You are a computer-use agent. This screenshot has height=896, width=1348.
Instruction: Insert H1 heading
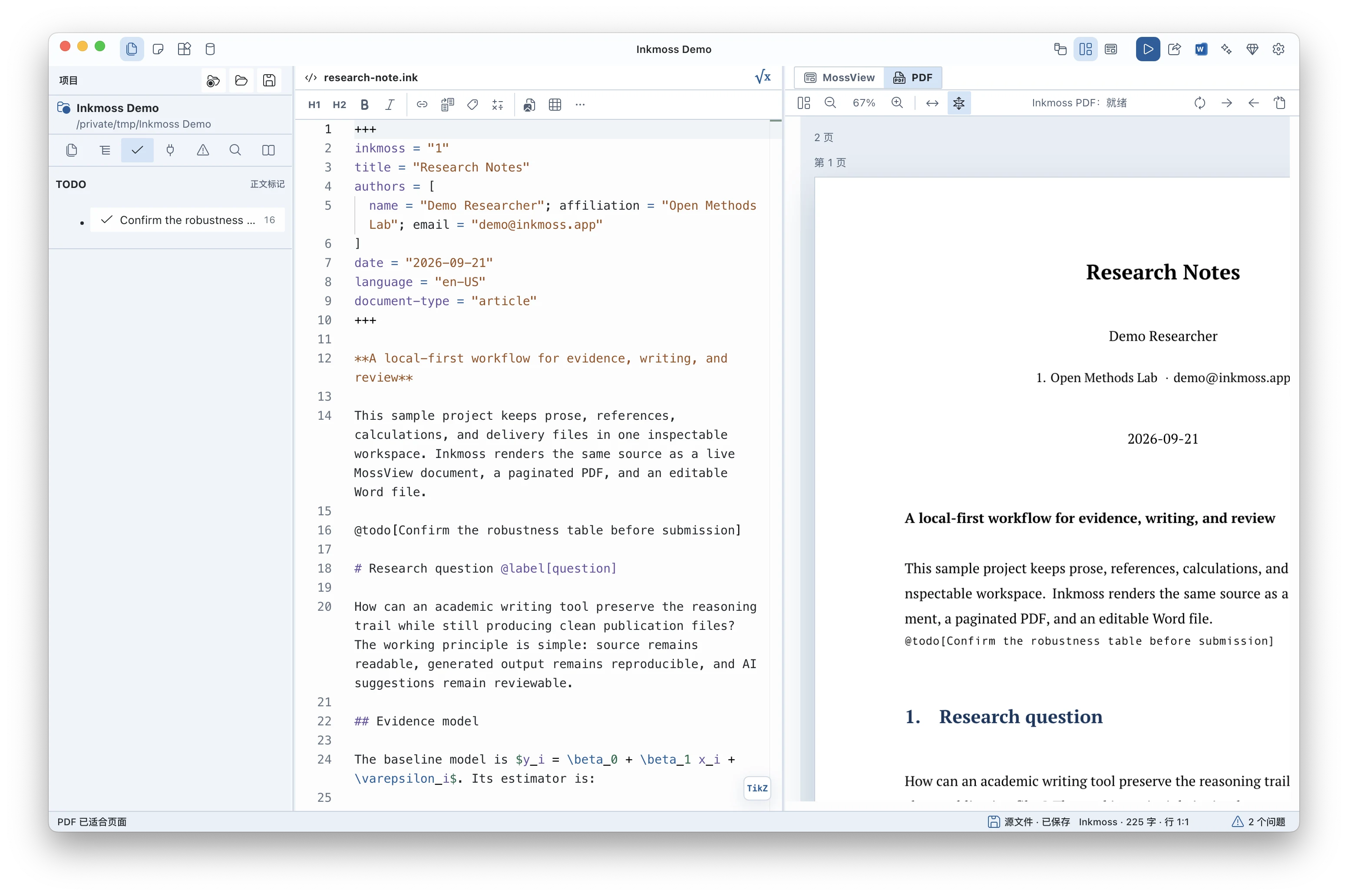314,105
